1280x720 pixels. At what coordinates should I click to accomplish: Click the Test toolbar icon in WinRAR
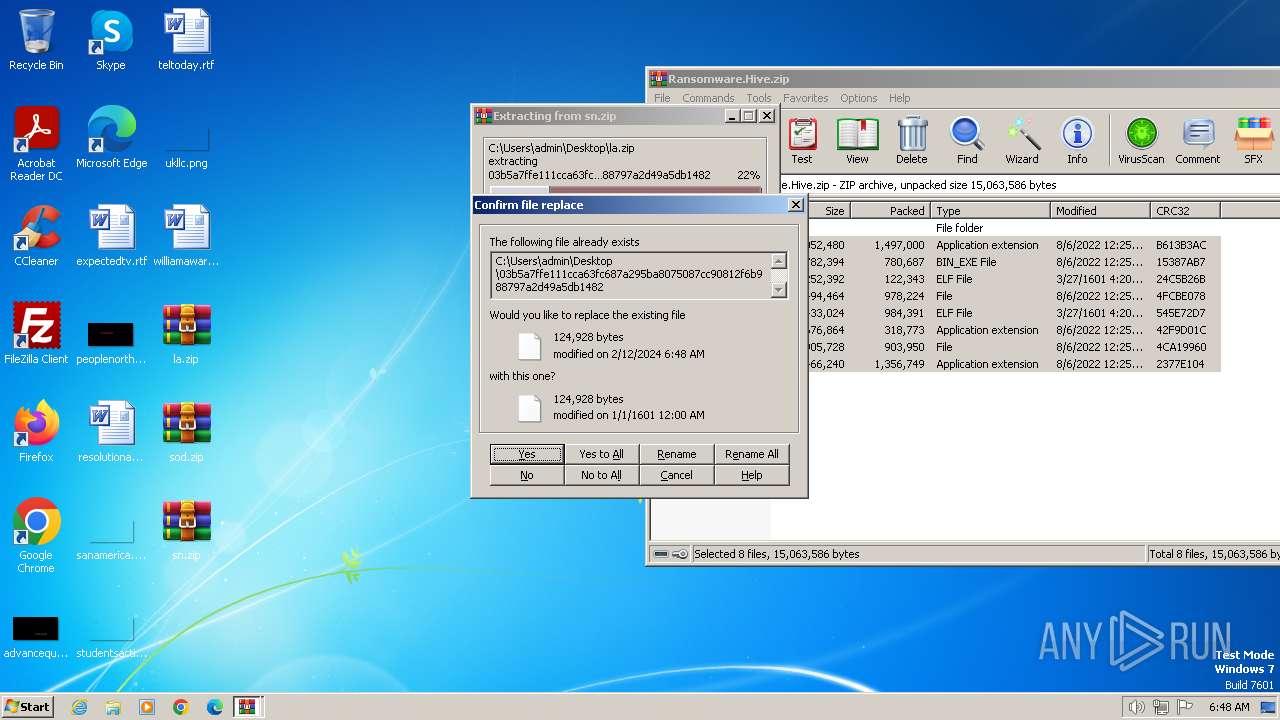802,141
